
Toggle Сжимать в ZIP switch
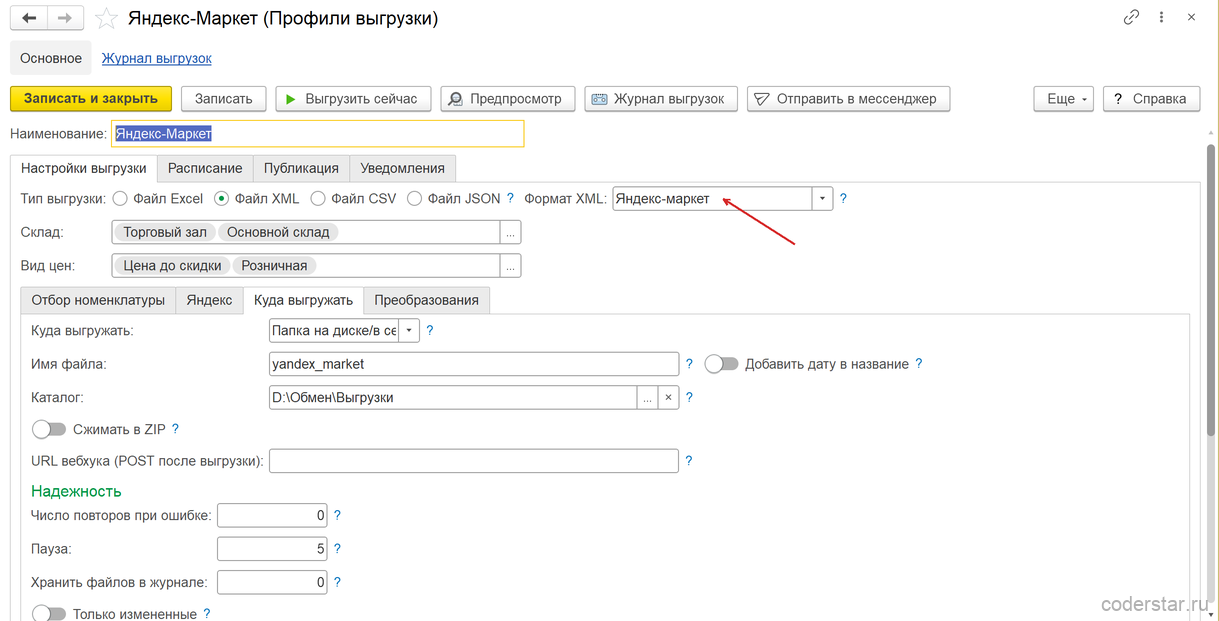coord(49,429)
